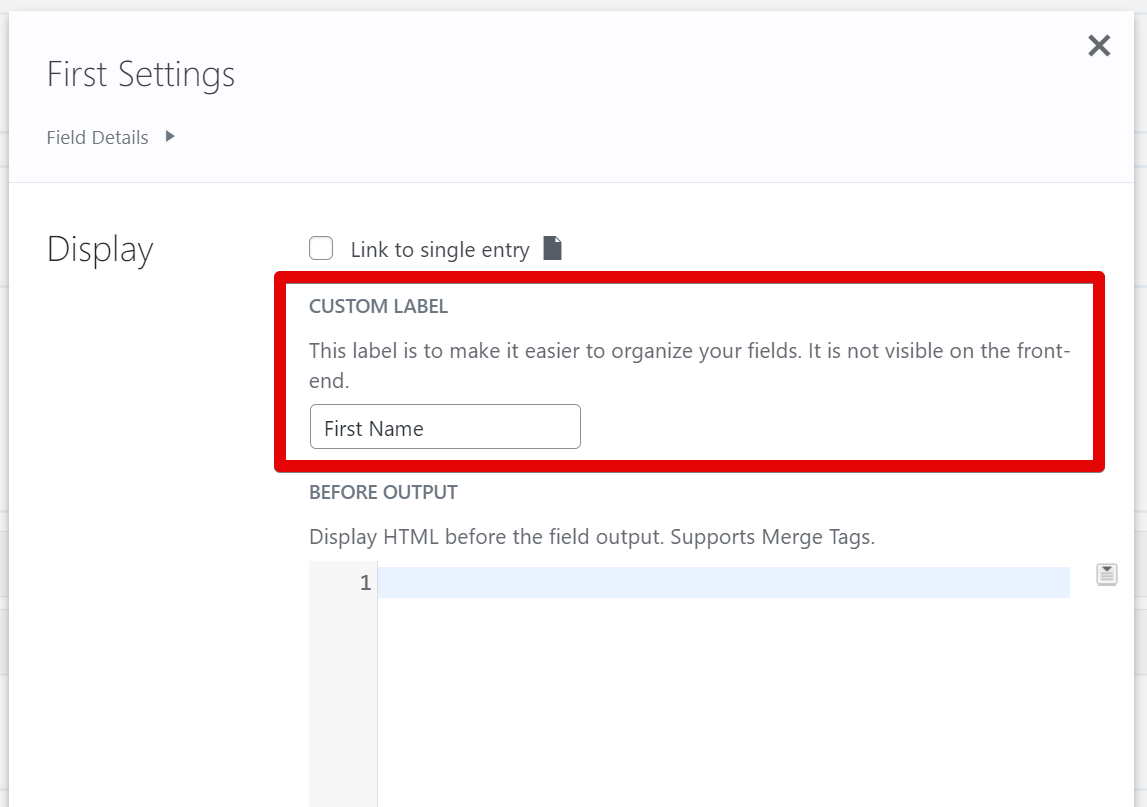This screenshot has height=807, width=1147.
Task: Click the First Settings dialog title
Action: click(141, 74)
